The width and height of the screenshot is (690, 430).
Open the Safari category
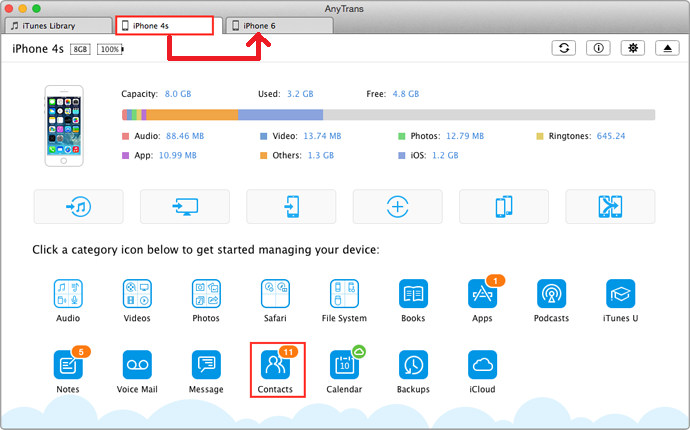(275, 294)
